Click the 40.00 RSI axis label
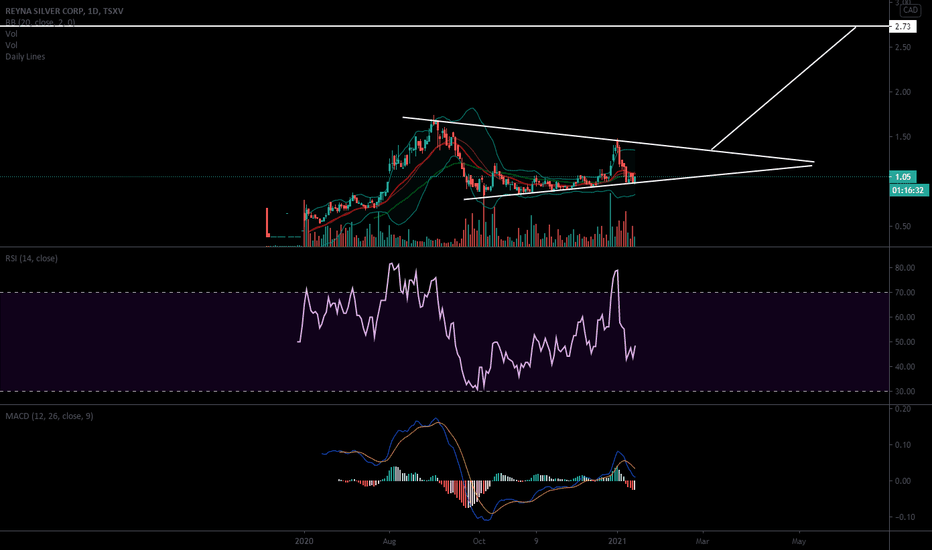 [905, 367]
